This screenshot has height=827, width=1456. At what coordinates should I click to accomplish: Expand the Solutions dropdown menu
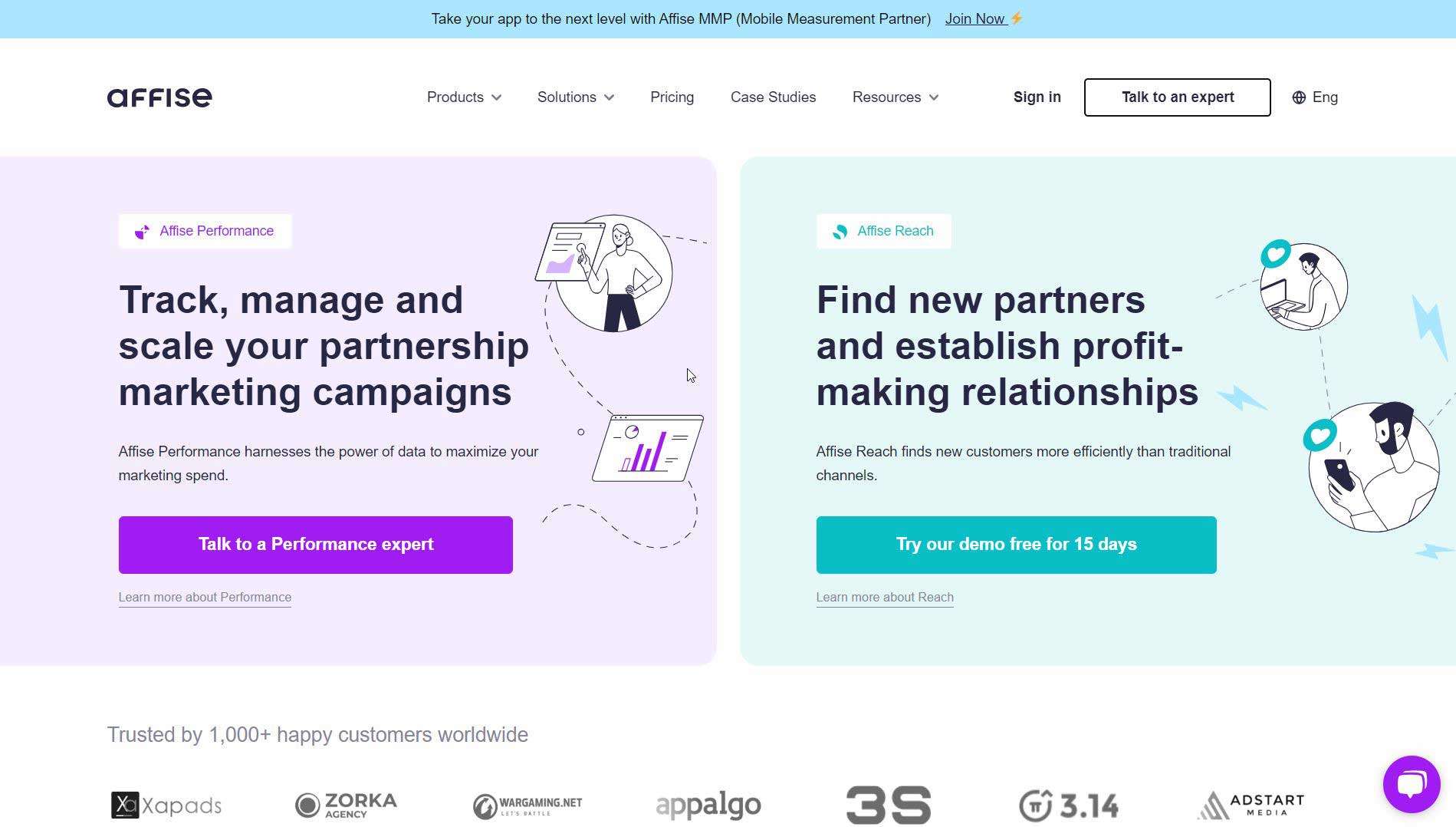575,97
